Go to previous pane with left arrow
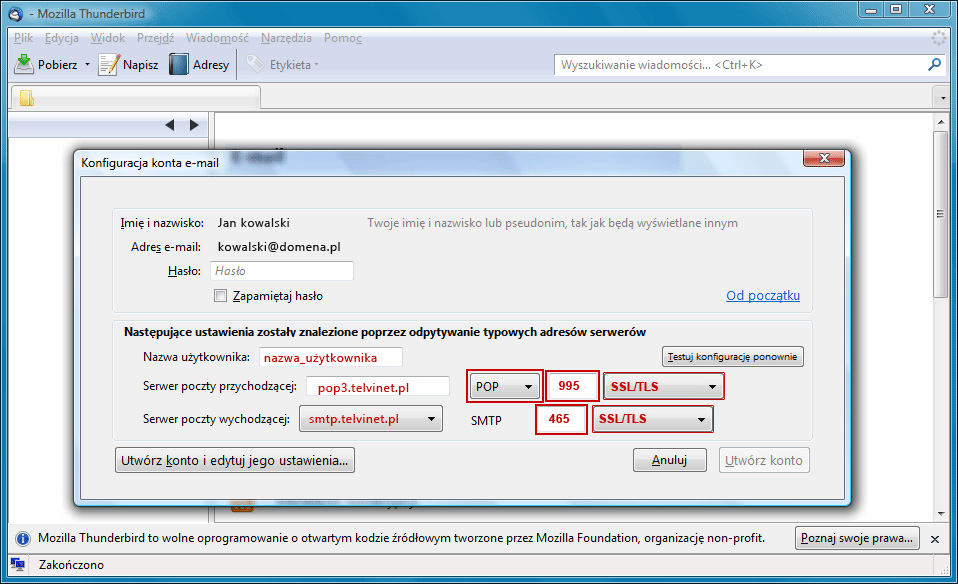Screen dimensions: 958x584 [169, 125]
